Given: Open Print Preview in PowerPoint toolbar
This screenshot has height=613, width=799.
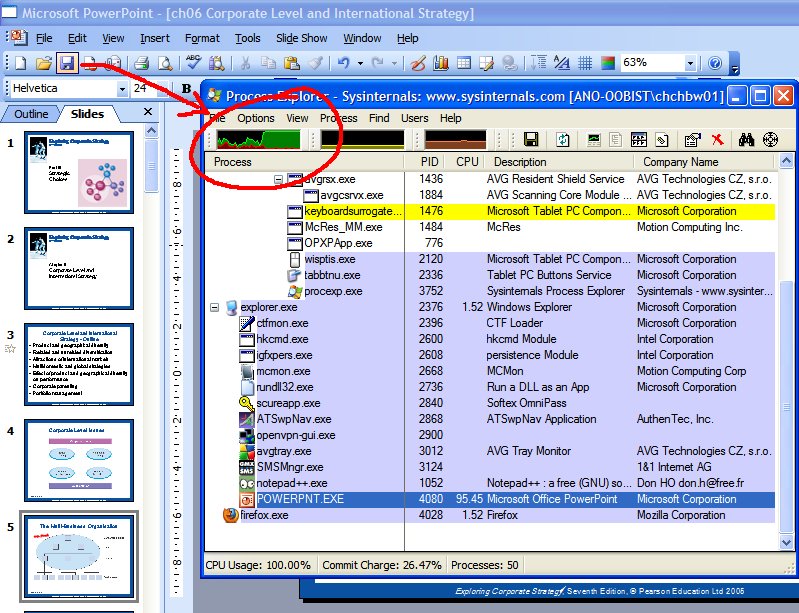Looking at the screenshot, I should [165, 63].
